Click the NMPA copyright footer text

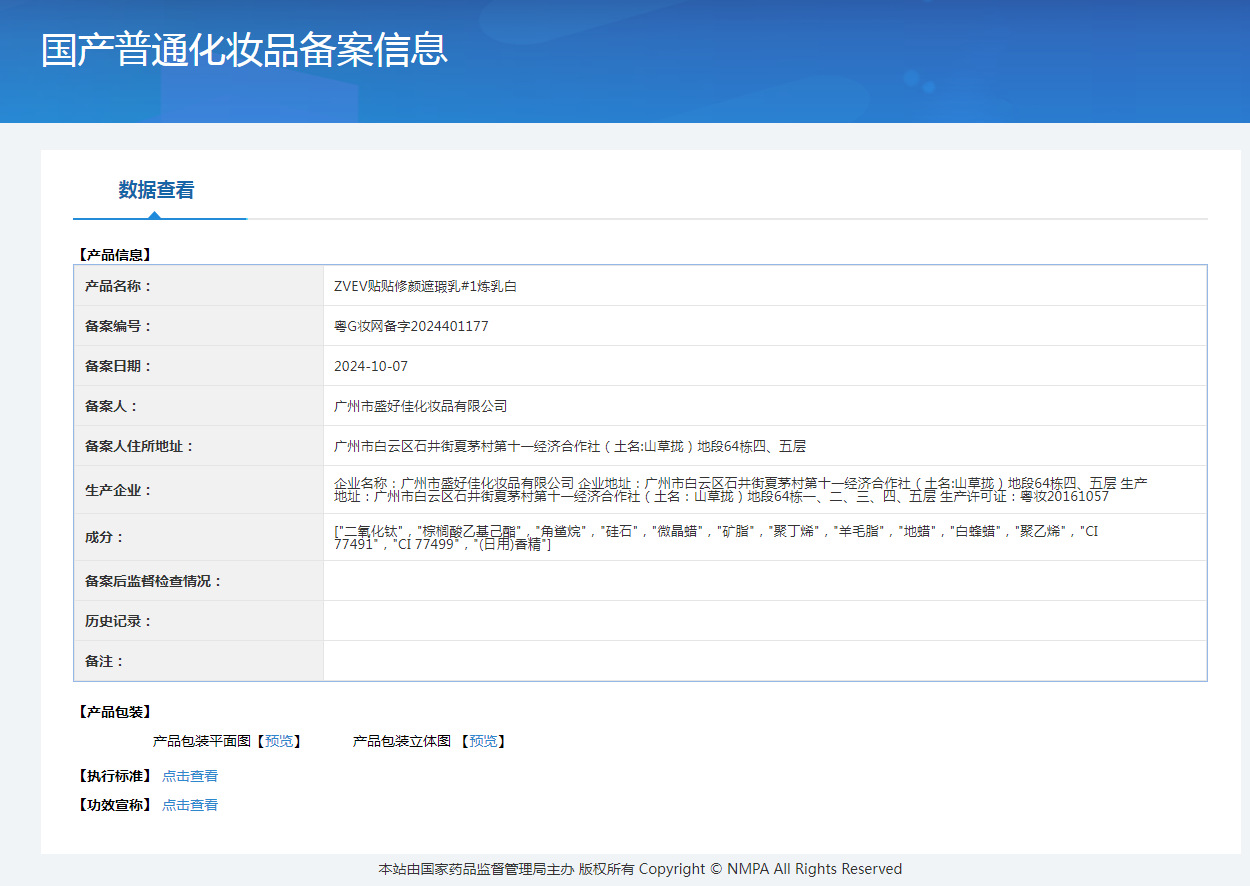tap(640, 869)
